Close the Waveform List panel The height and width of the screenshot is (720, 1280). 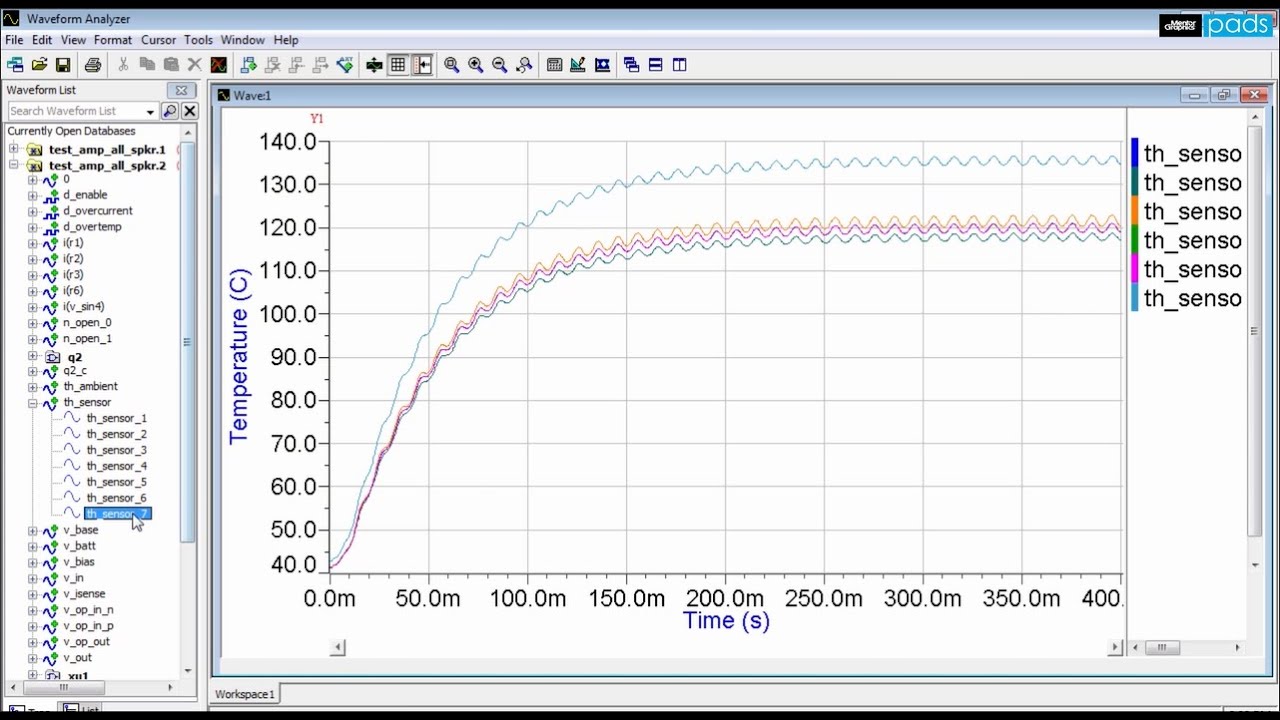point(182,90)
